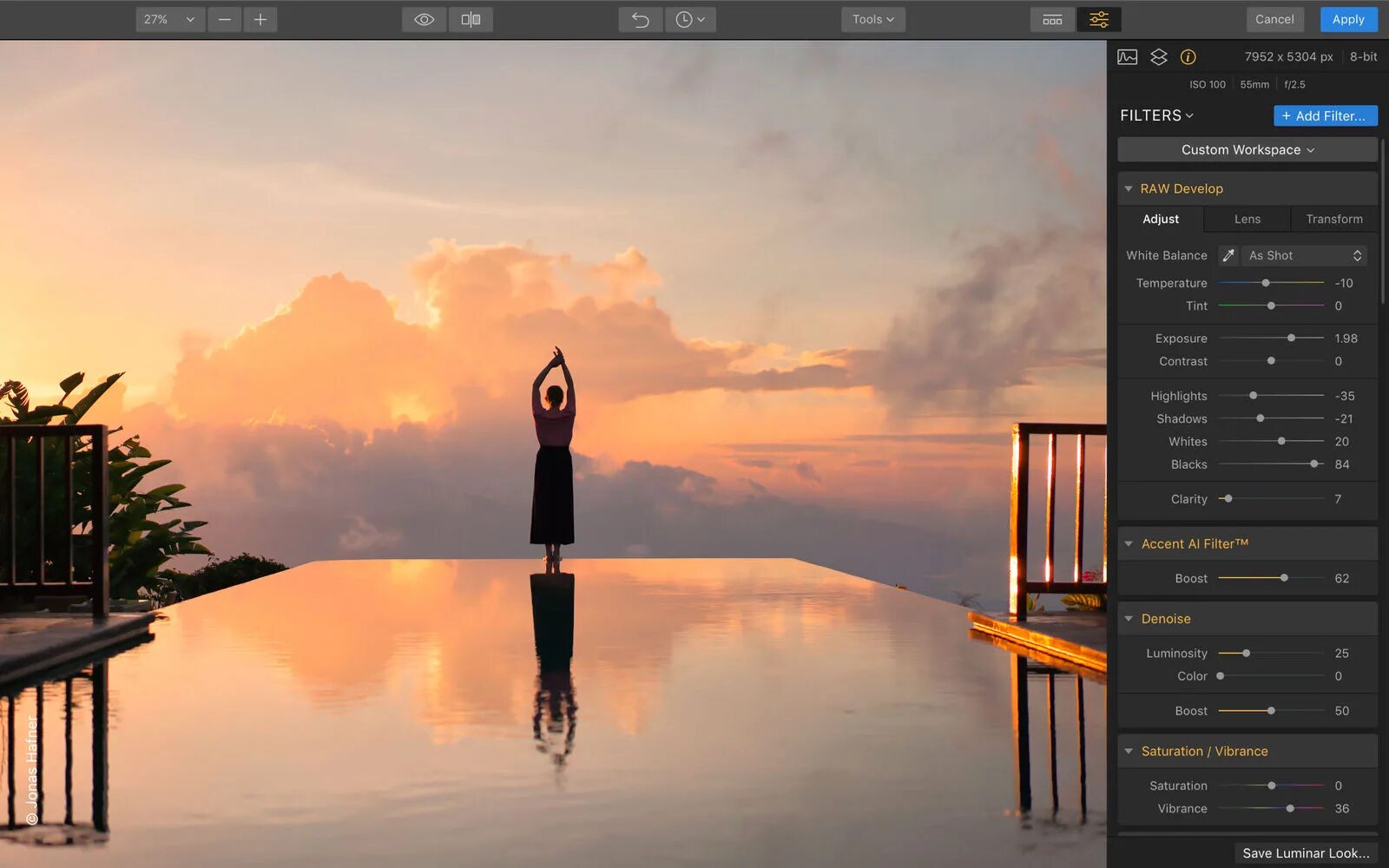
Task: Click the Blacks slider handle
Action: click(x=1313, y=464)
